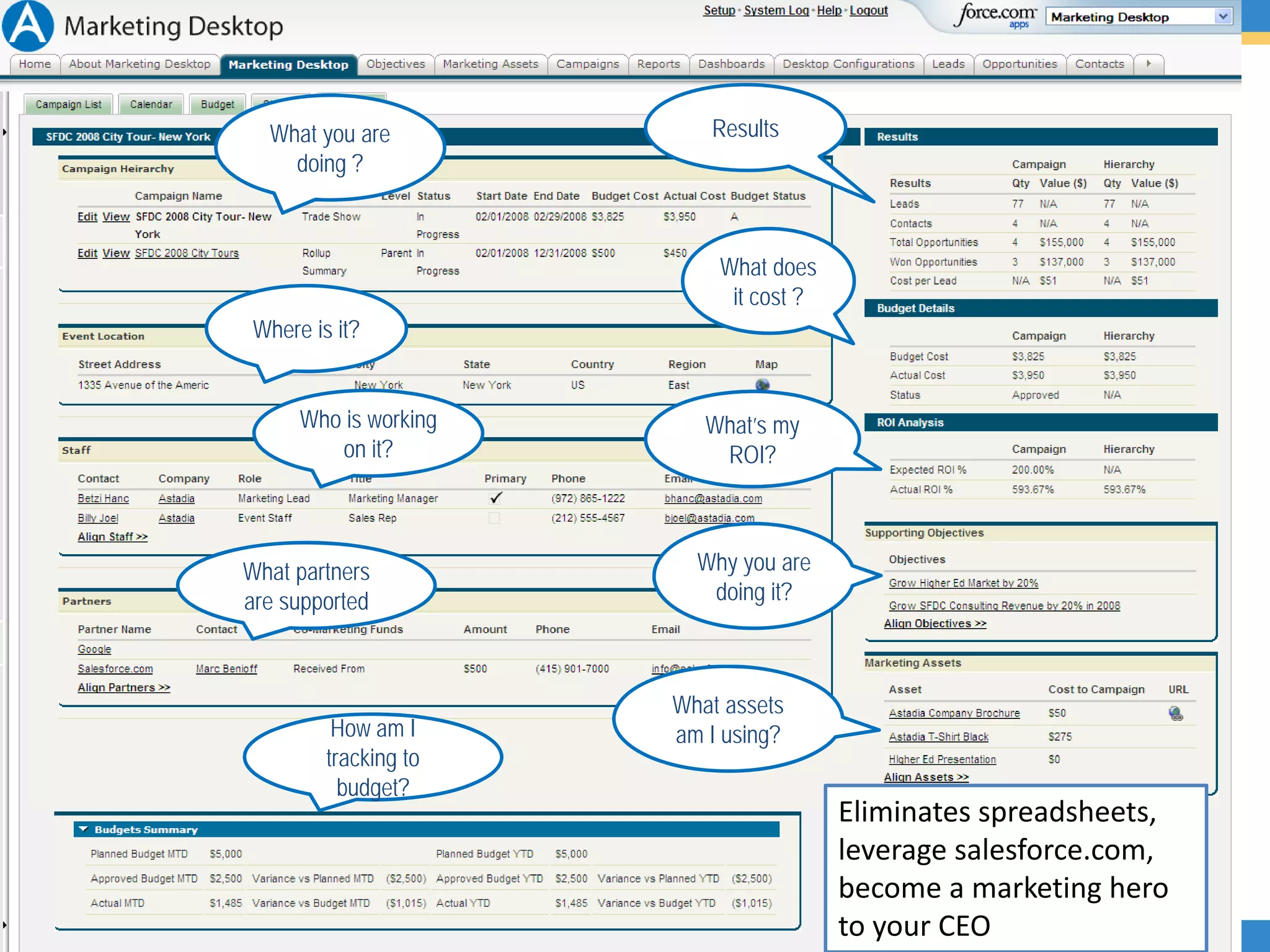
Task: Click the tab overflow arrow icon
Action: coord(1148,64)
